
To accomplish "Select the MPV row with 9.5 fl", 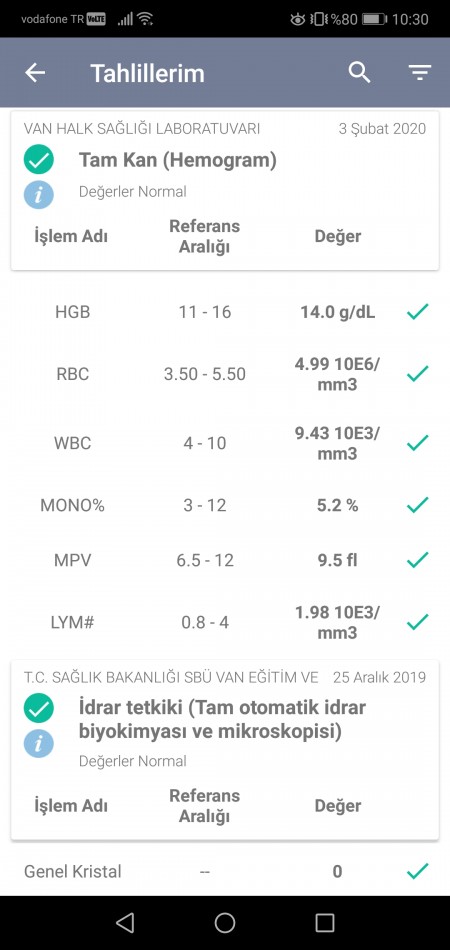I will 225,560.
